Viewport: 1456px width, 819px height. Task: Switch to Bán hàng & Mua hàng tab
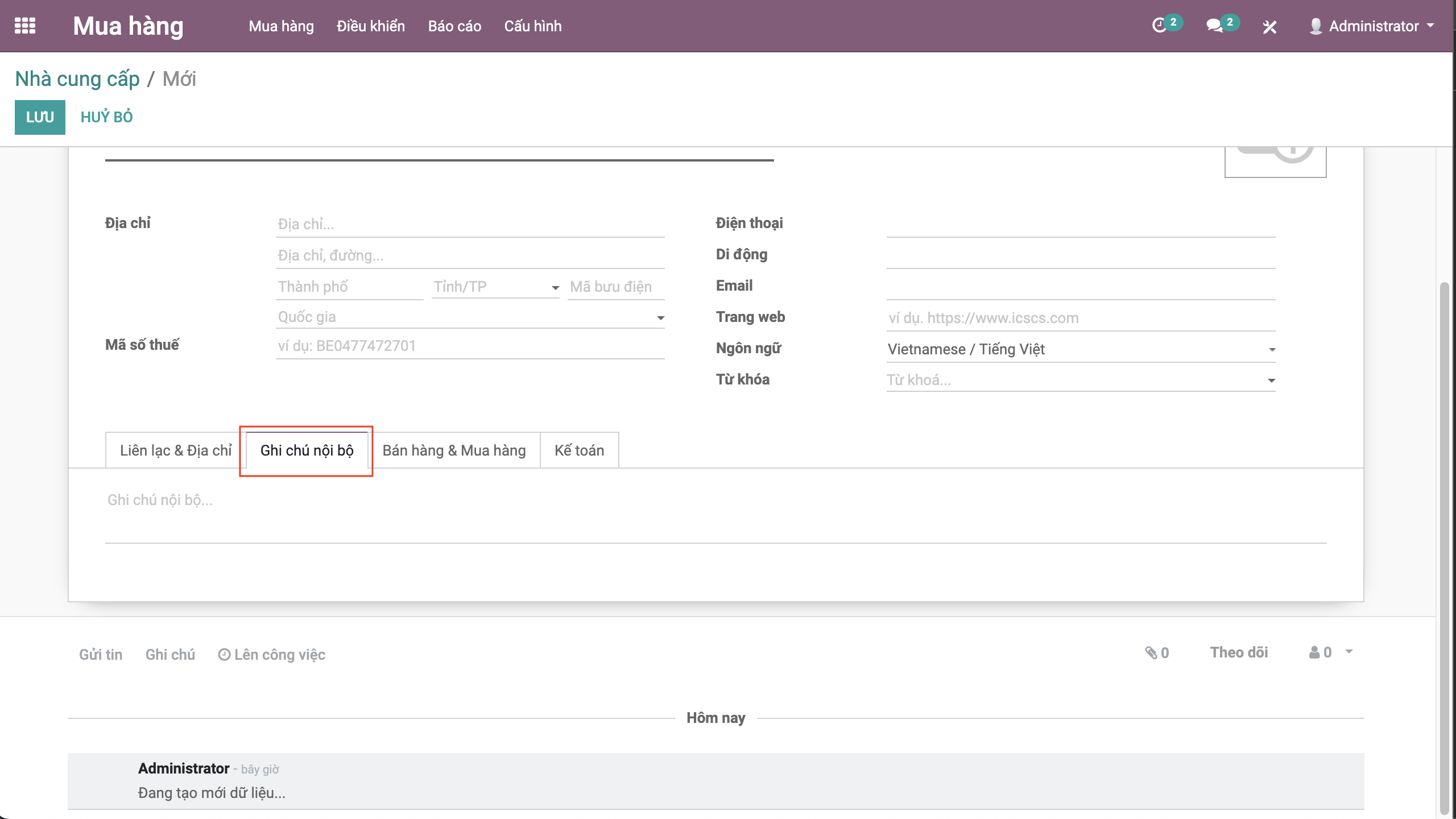coord(454,450)
